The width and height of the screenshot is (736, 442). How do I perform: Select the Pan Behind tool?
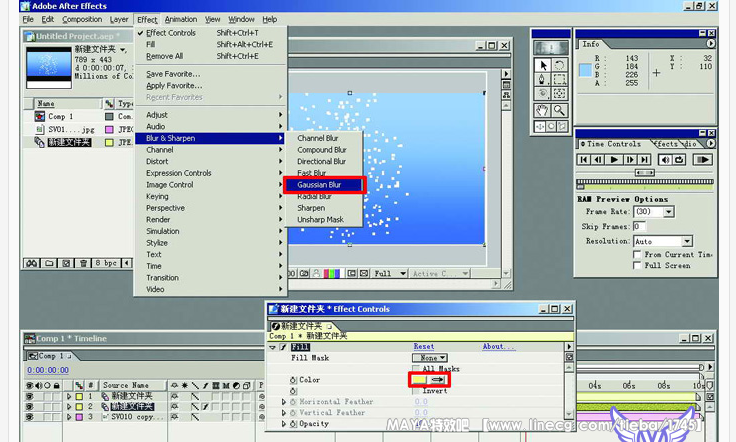(x=560, y=93)
